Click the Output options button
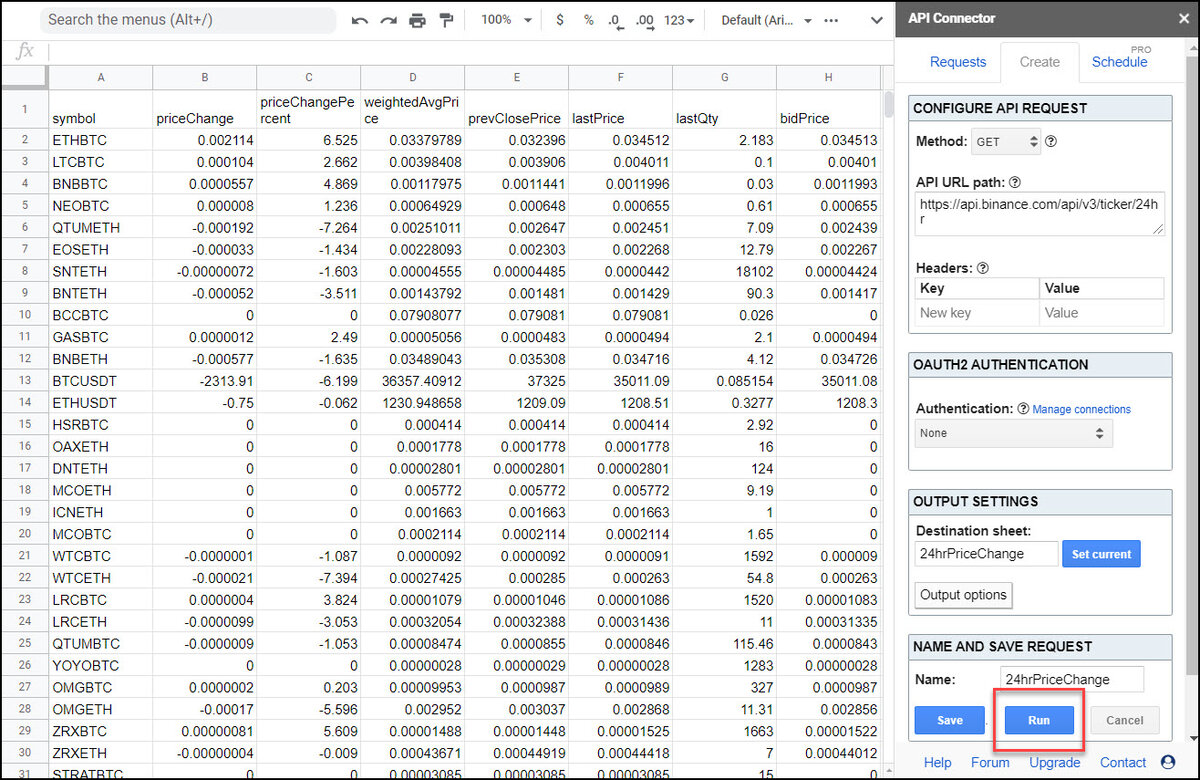1200x780 pixels. pyautogui.click(x=964, y=595)
